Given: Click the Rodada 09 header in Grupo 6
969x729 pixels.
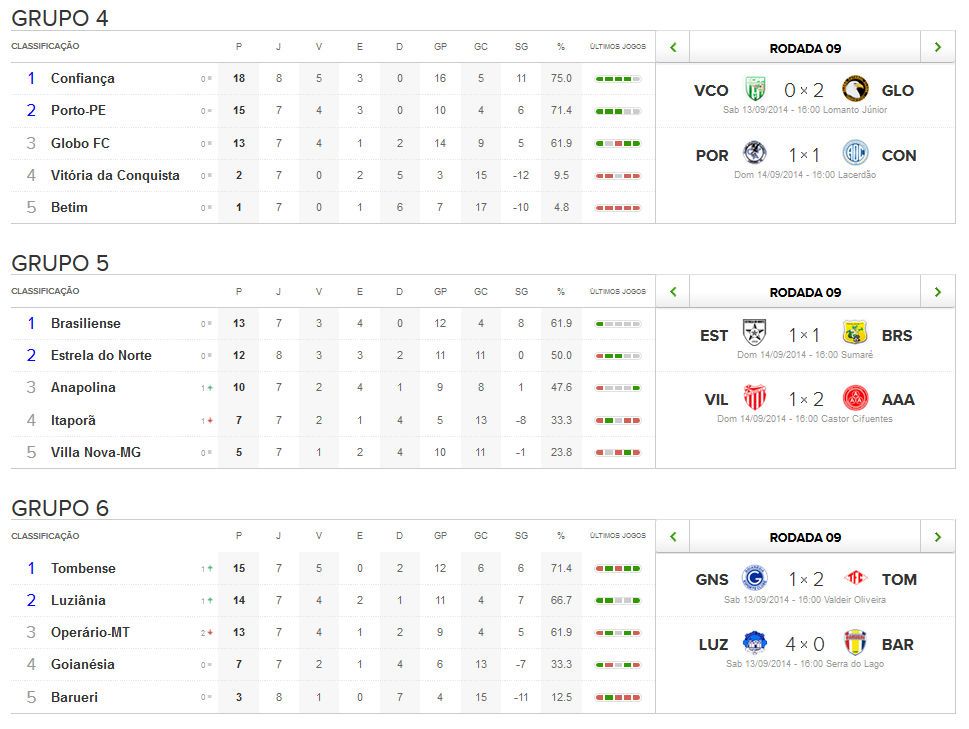Looking at the screenshot, I should coord(805,537).
